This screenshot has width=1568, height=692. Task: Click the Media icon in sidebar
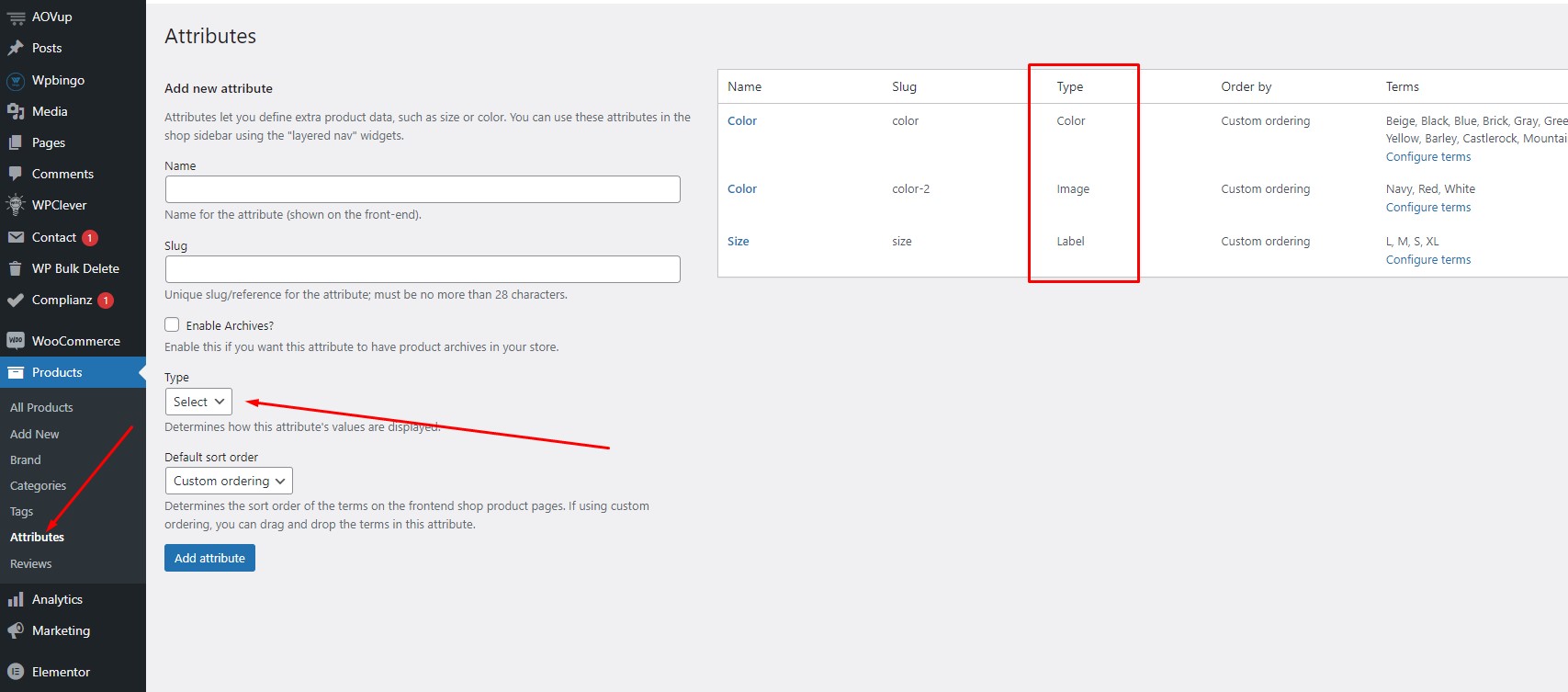(x=16, y=111)
